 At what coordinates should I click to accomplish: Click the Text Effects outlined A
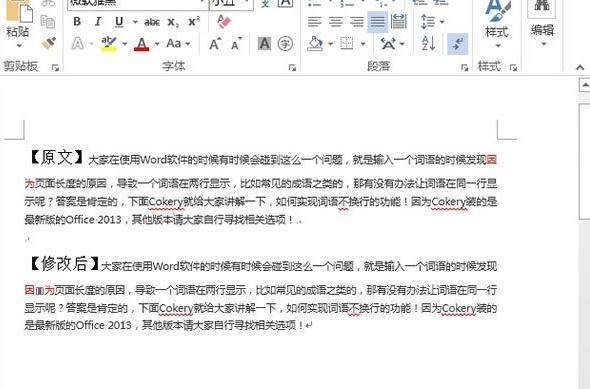coord(78,44)
